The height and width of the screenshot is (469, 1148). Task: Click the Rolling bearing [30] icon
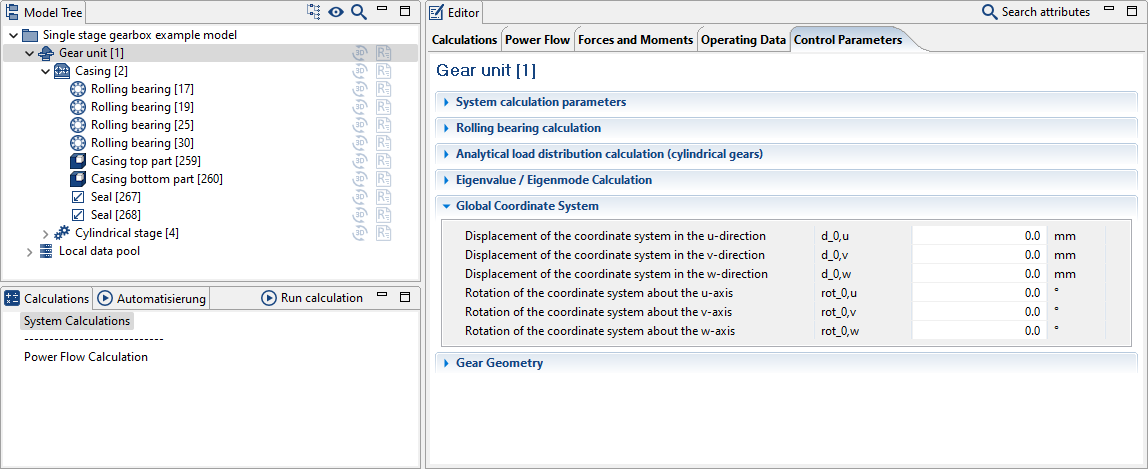pos(78,143)
